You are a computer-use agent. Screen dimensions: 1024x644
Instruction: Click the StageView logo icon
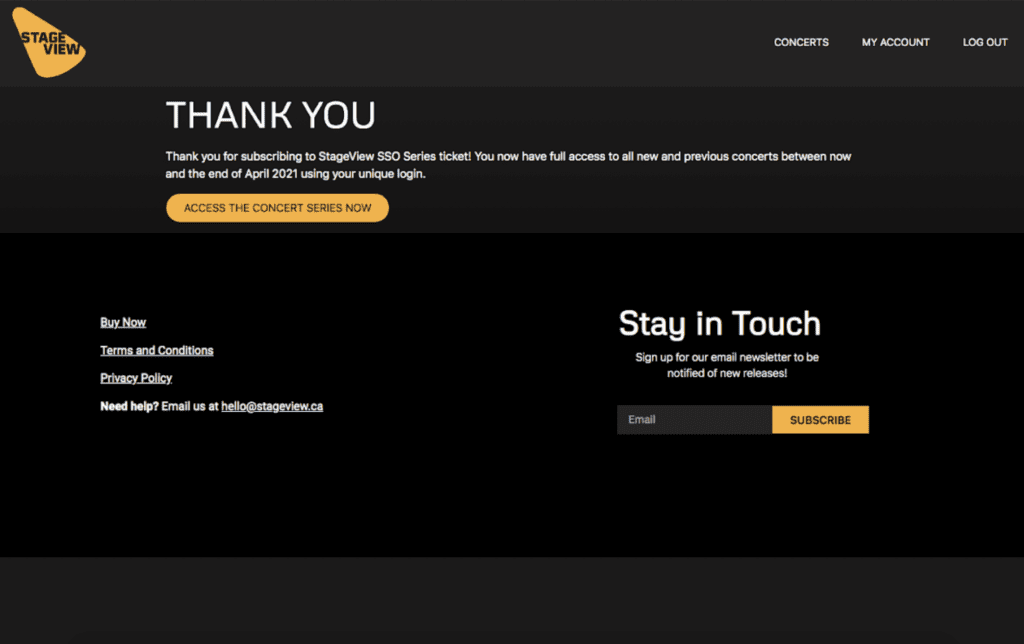pyautogui.click(x=49, y=42)
